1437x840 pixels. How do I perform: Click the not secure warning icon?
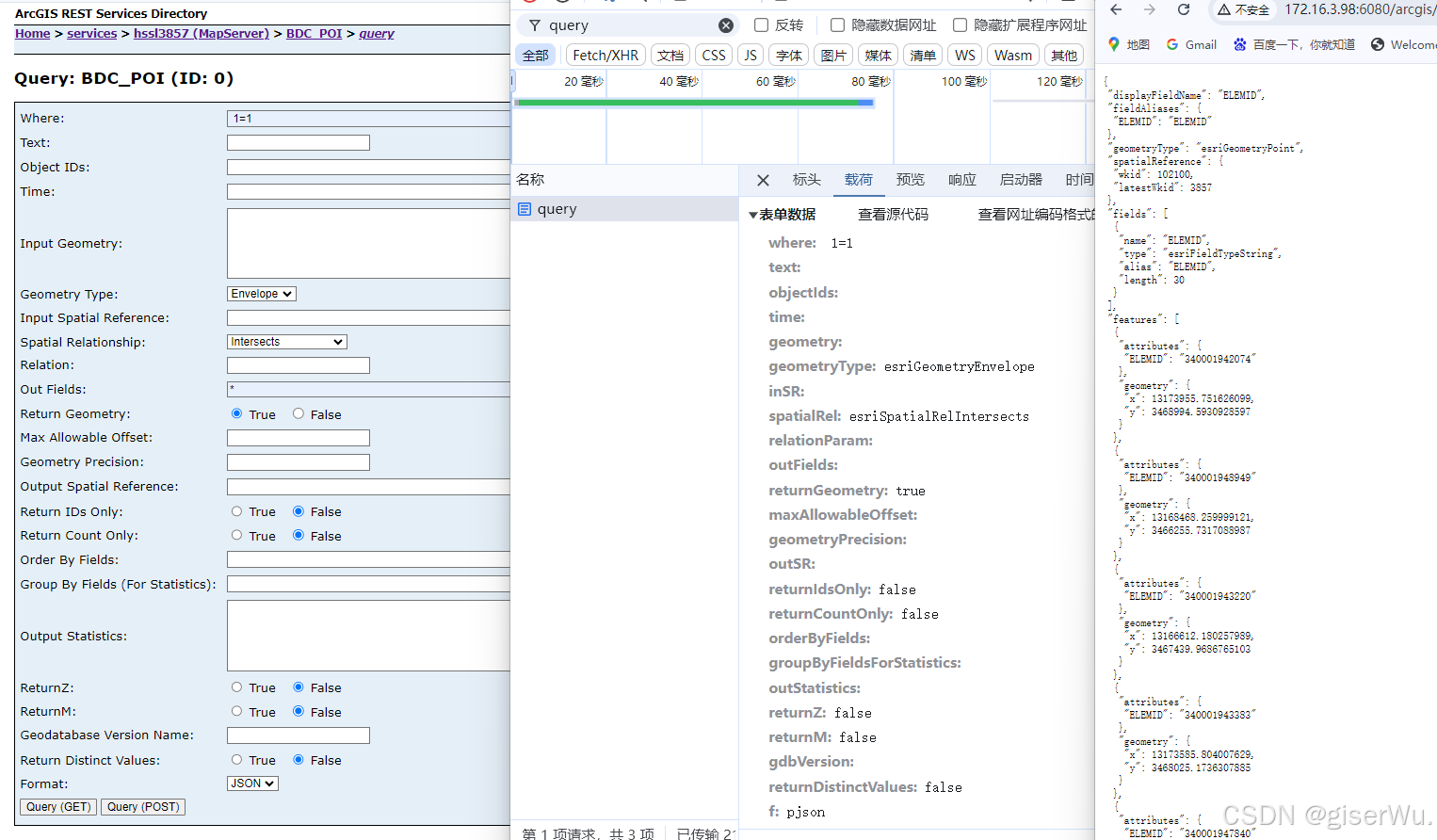pos(1224,9)
